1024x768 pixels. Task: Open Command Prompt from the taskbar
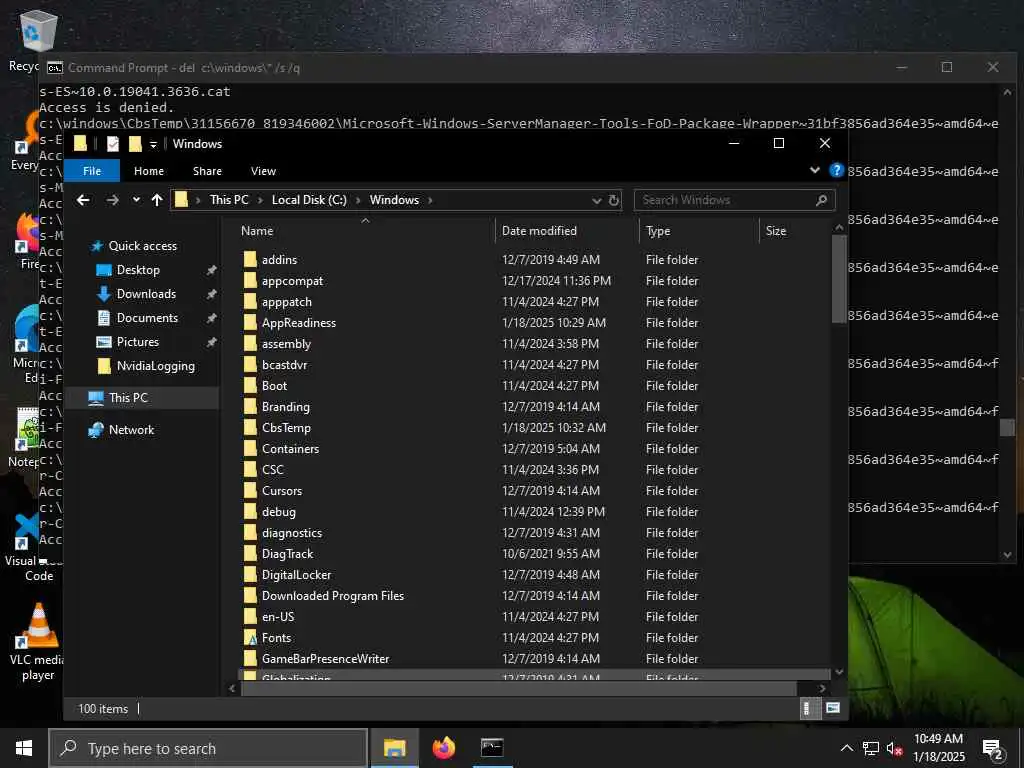pyautogui.click(x=492, y=748)
